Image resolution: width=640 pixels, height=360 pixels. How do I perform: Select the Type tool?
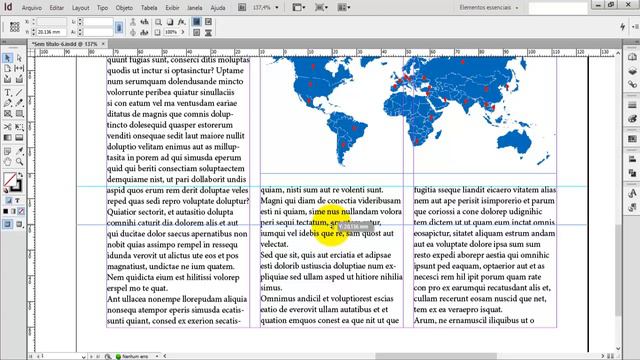click(7, 93)
